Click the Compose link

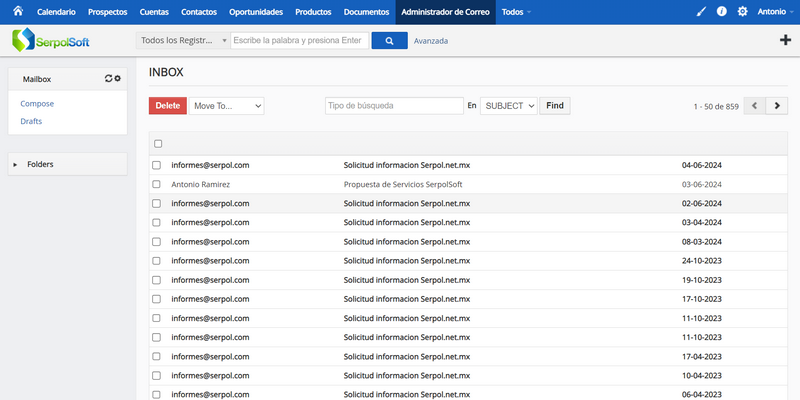click(x=37, y=104)
